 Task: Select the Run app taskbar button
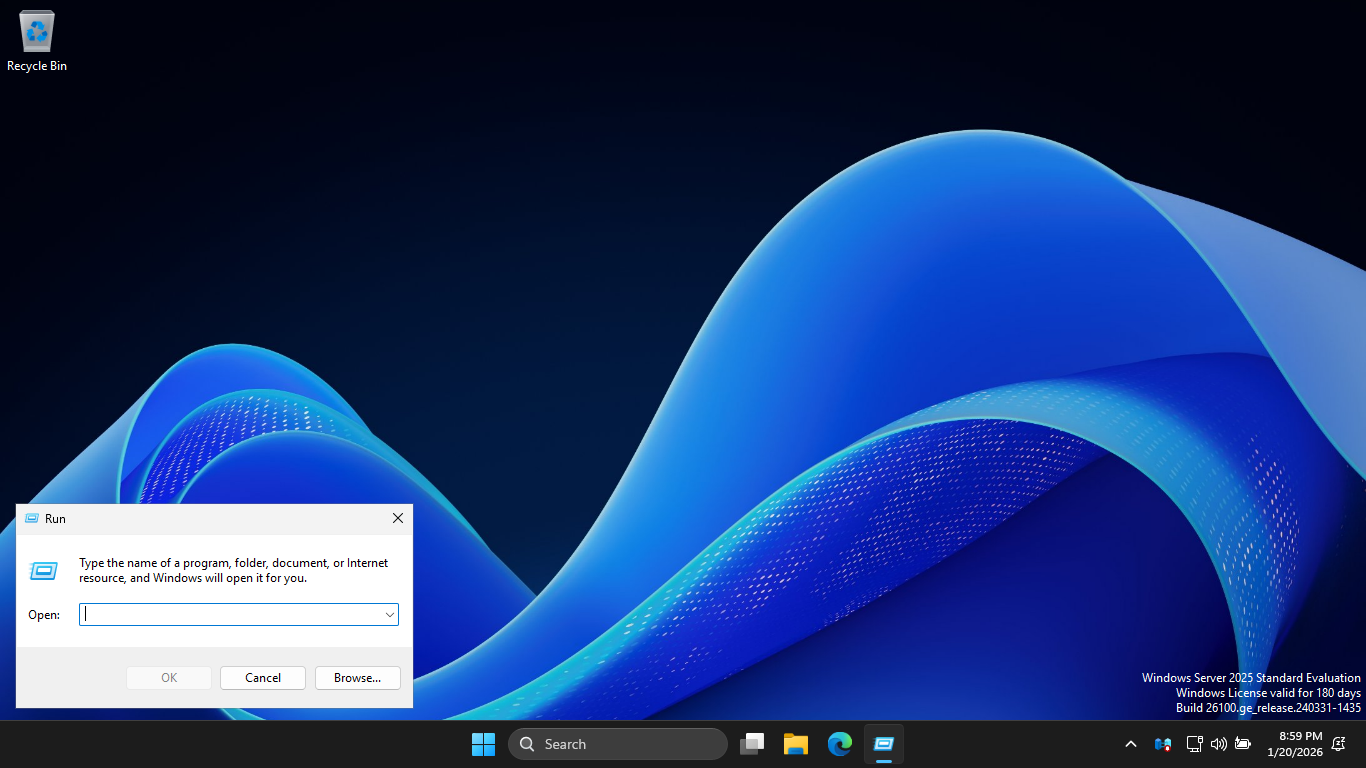point(884,744)
